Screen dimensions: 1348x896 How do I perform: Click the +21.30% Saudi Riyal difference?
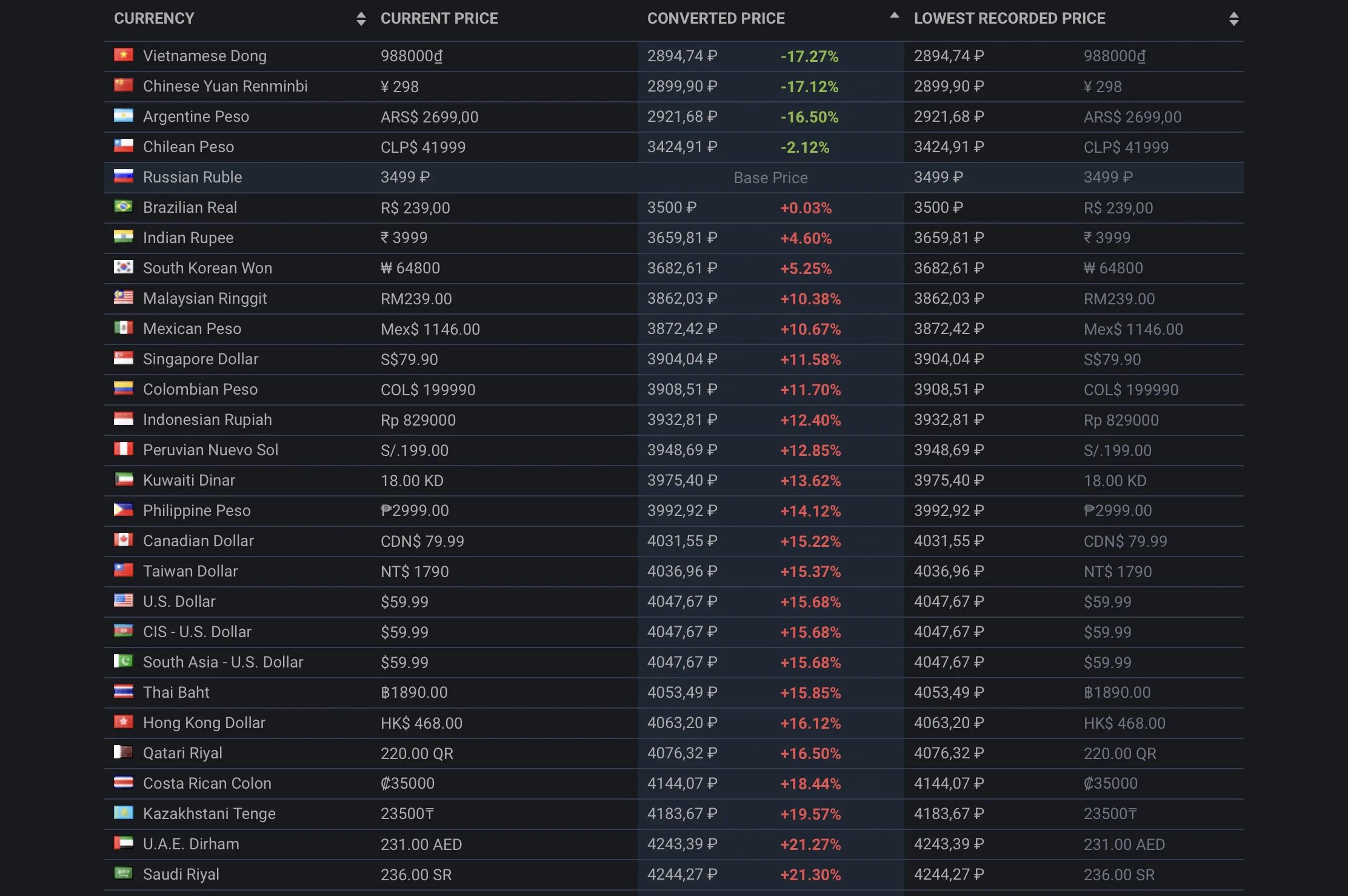pos(810,875)
